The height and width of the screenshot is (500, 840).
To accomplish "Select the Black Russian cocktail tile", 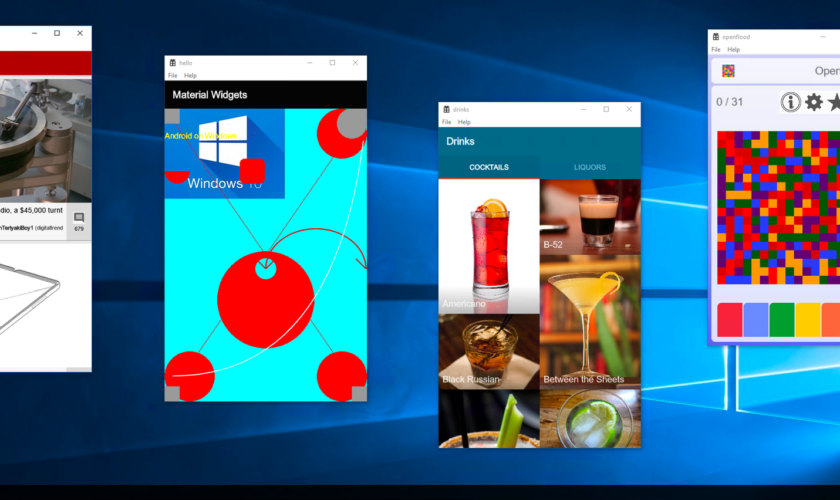I will coord(489,351).
